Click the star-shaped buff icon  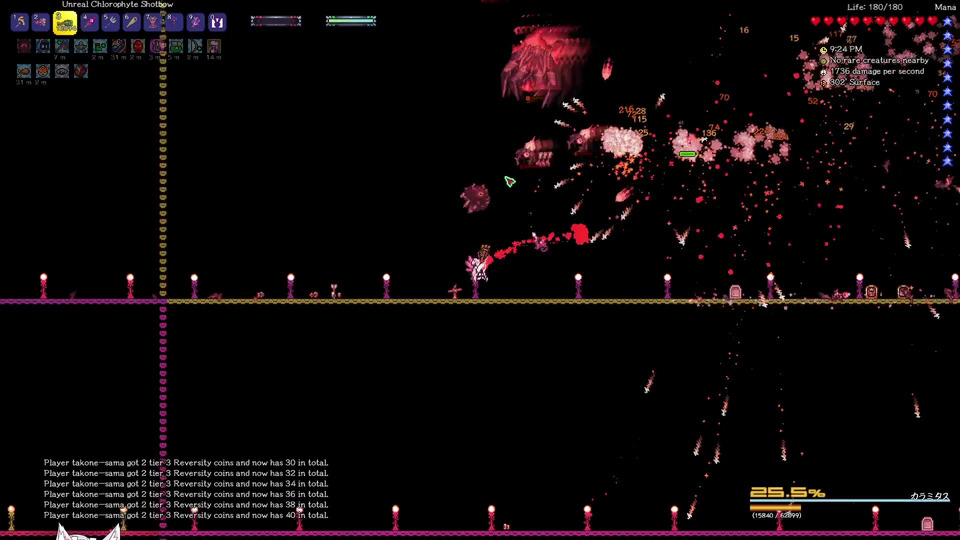[x=81, y=46]
